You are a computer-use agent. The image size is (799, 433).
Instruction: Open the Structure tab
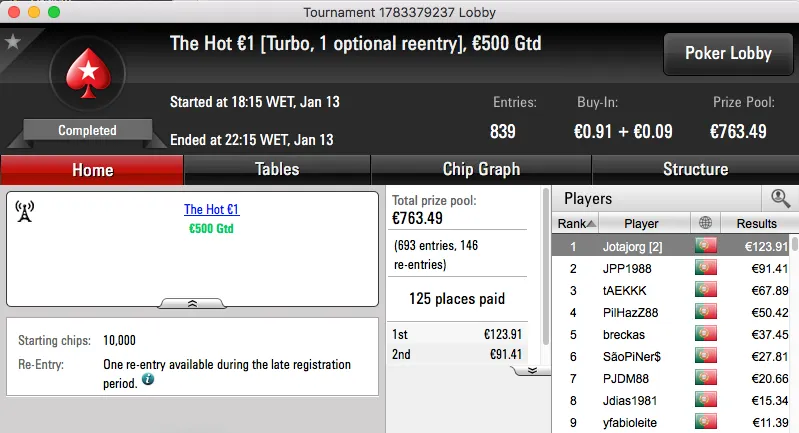point(695,169)
